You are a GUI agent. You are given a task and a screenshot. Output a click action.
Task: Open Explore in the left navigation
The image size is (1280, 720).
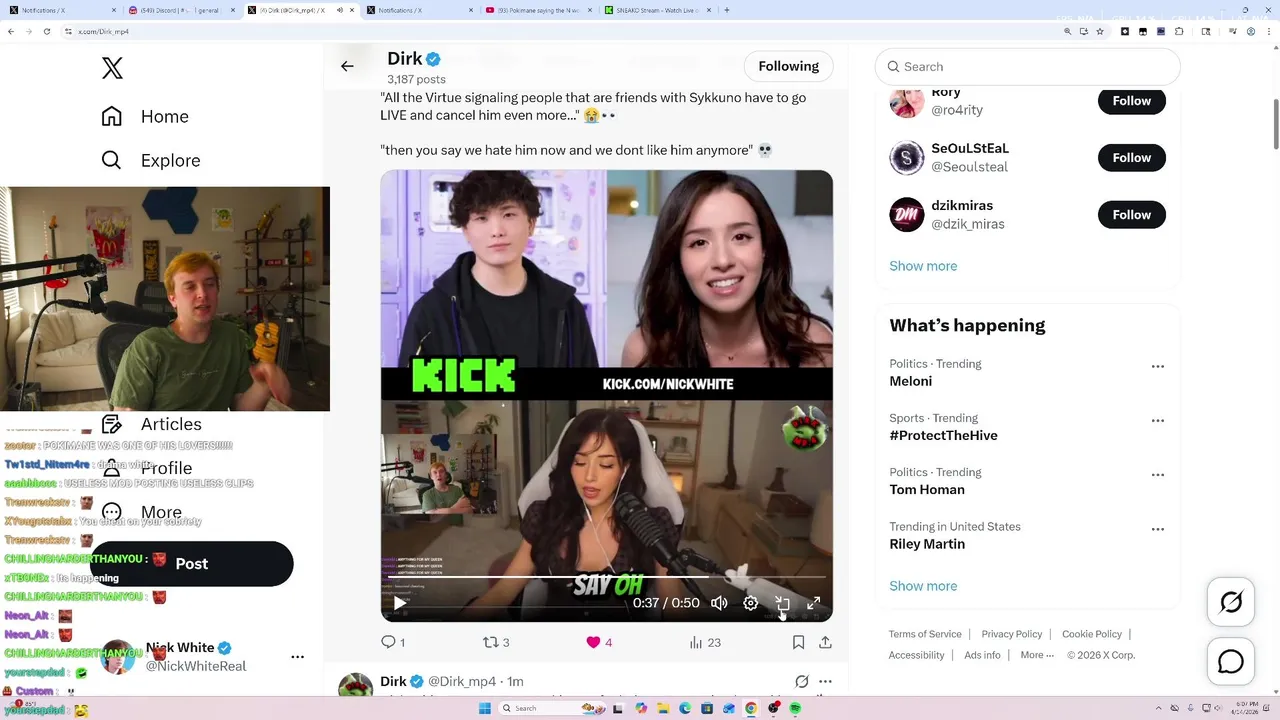[151, 160]
